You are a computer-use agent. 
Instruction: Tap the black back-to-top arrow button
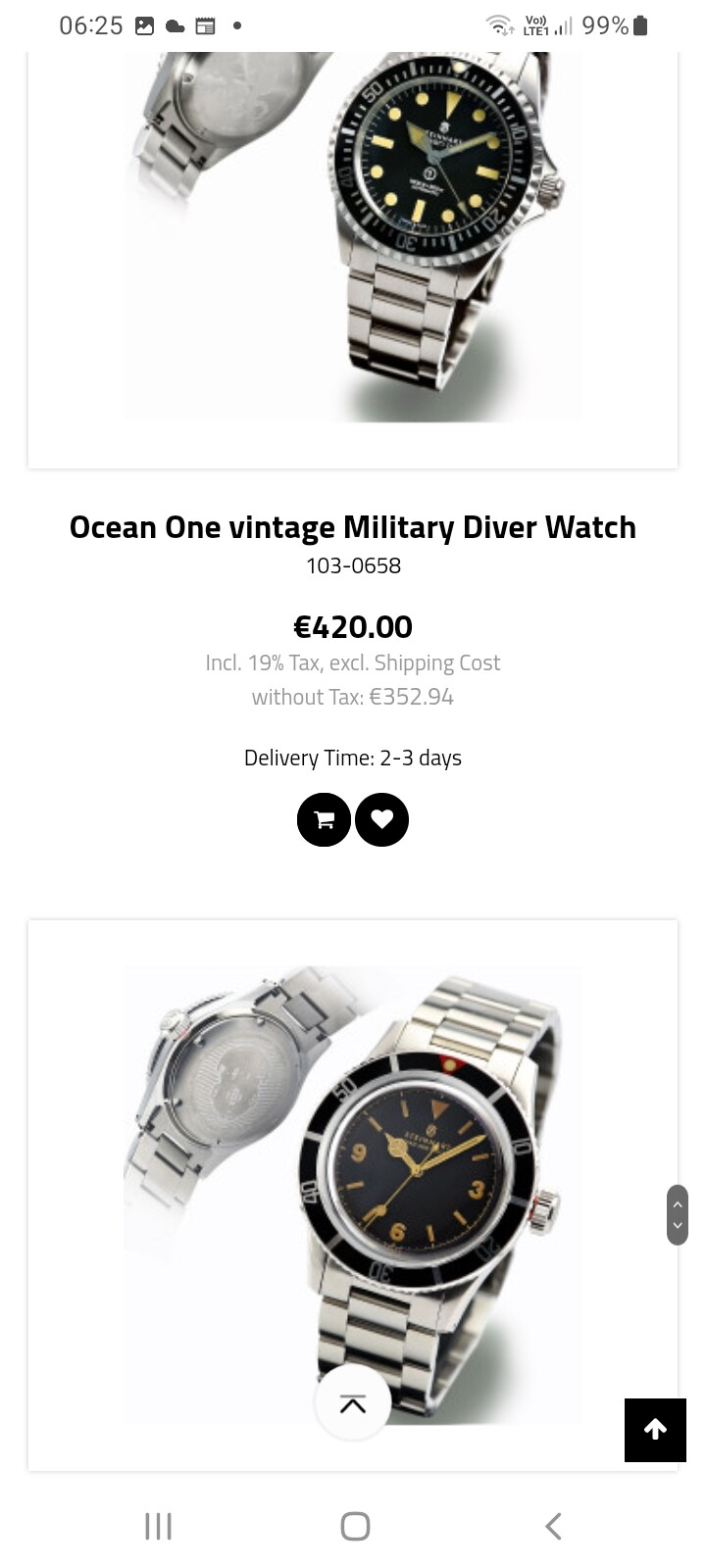[x=656, y=1430]
